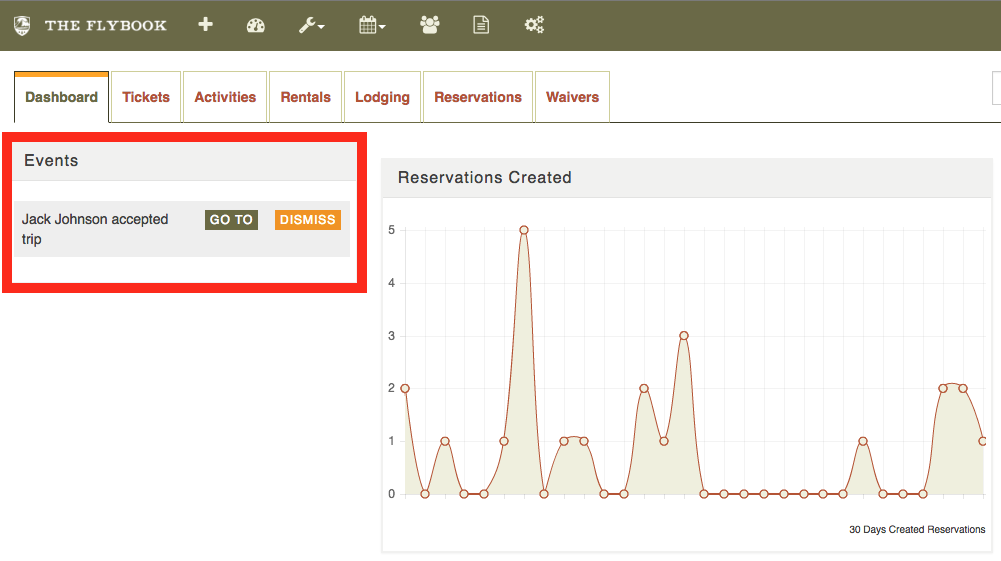The height and width of the screenshot is (561, 1001).
Task: Open the settings gears icon
Action: [534, 25]
